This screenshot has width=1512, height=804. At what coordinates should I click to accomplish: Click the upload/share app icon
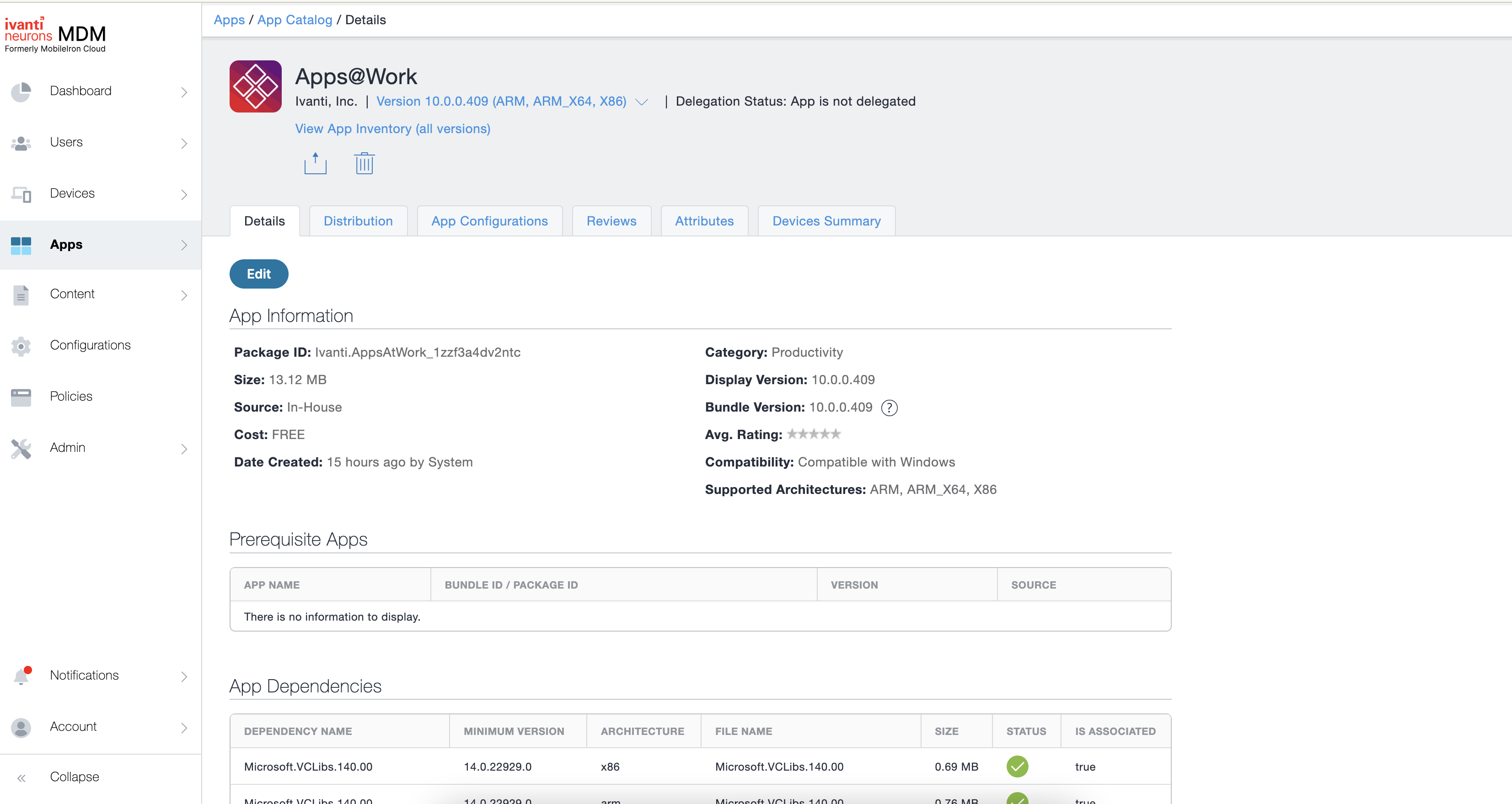click(x=315, y=164)
